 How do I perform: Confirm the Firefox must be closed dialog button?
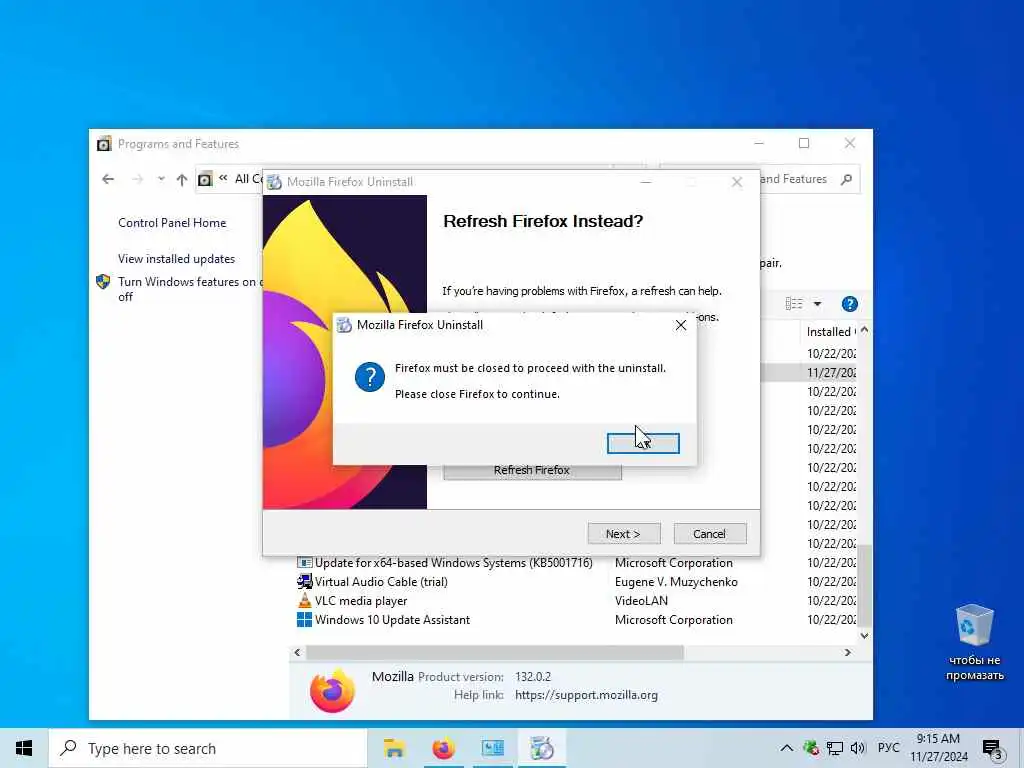[643, 443]
